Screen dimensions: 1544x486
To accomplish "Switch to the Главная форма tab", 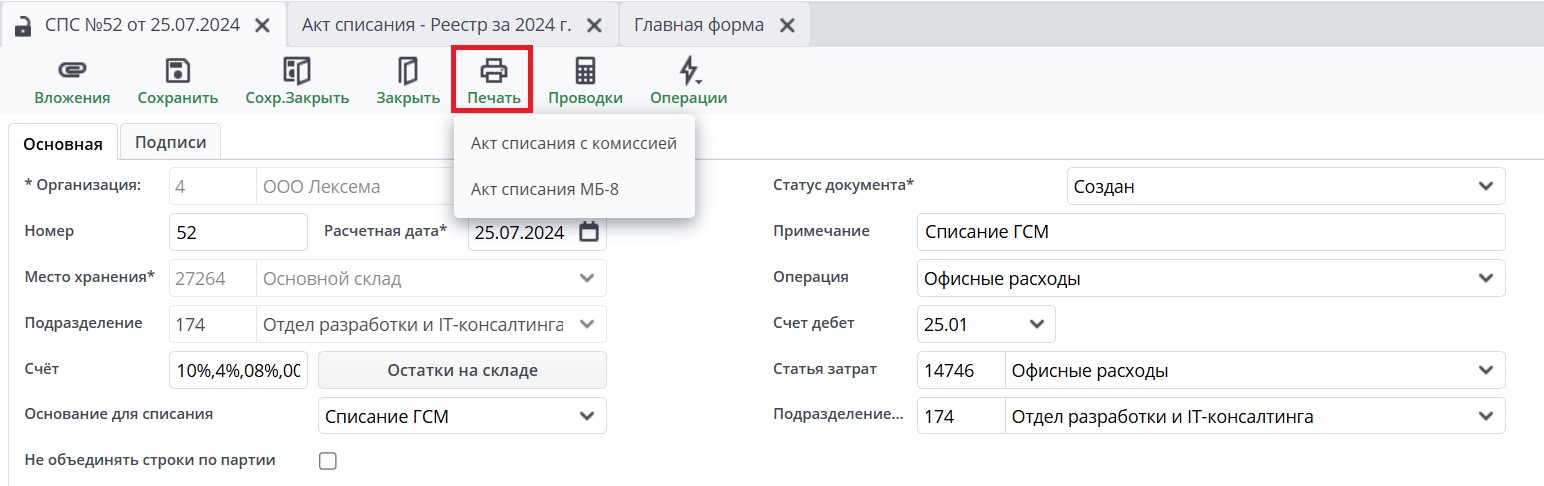I will pos(699,25).
